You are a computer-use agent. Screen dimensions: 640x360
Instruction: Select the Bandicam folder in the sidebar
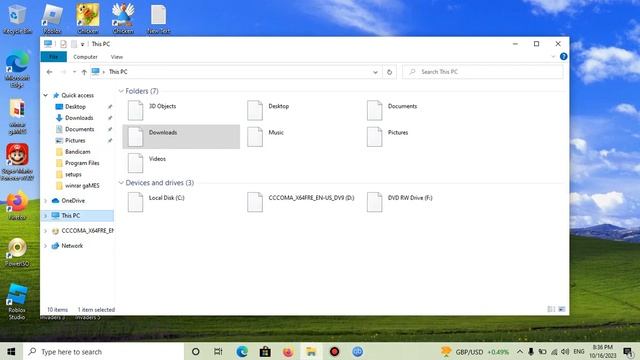[78, 151]
